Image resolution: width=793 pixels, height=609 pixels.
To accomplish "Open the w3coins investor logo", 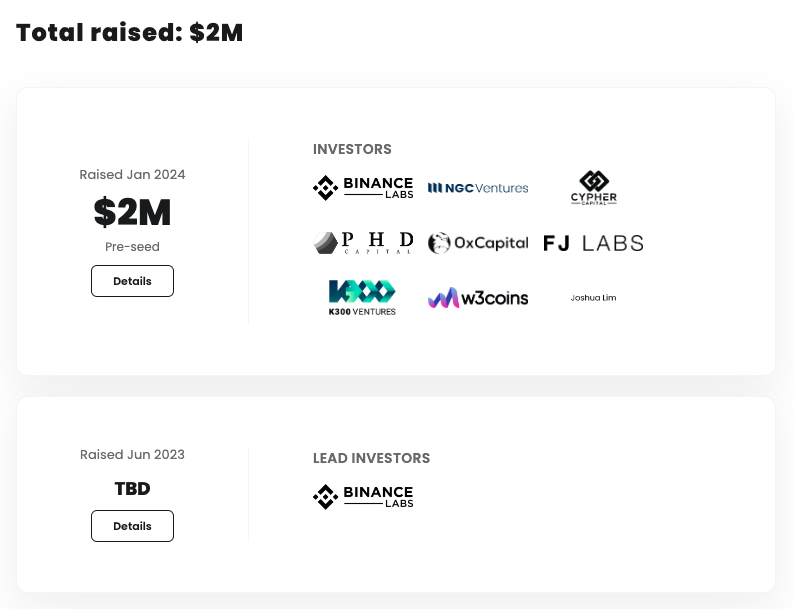I will [x=478, y=298].
